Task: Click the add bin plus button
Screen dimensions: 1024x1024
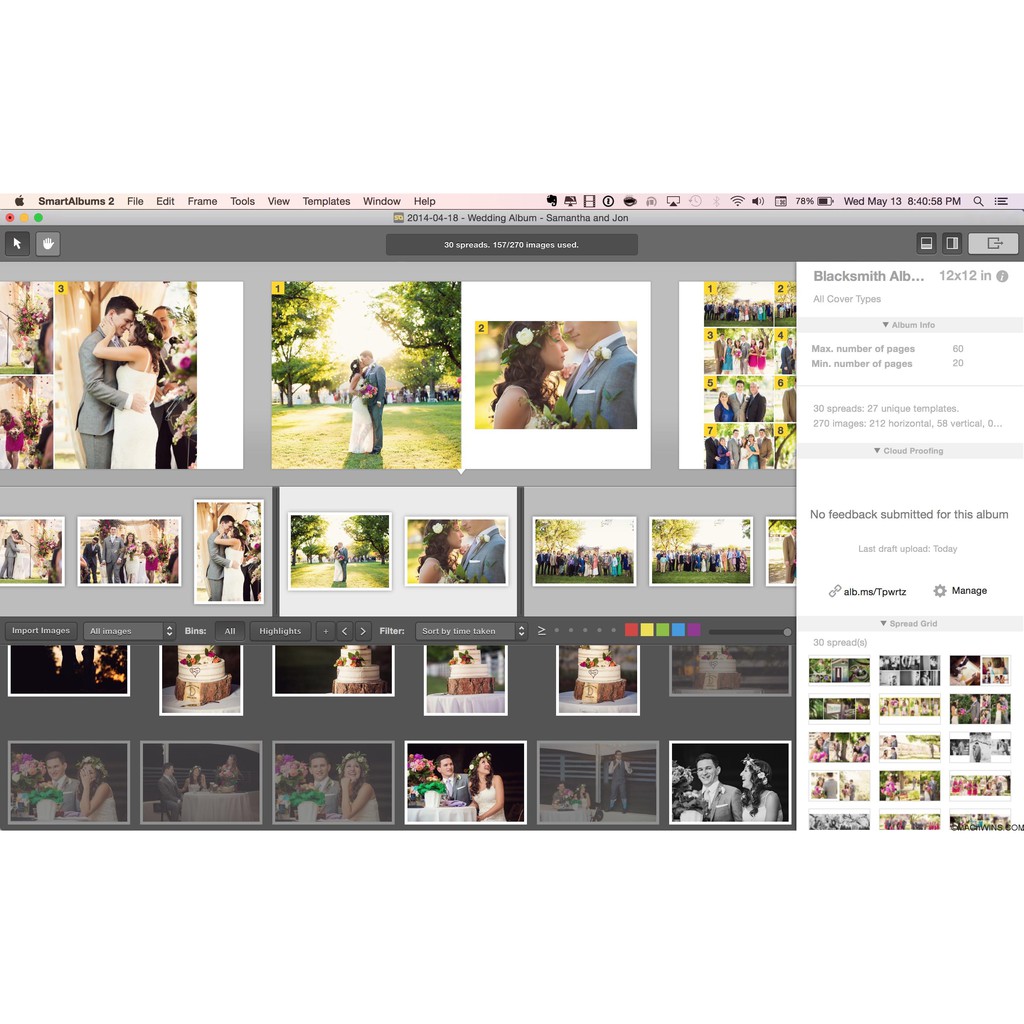Action: (325, 631)
